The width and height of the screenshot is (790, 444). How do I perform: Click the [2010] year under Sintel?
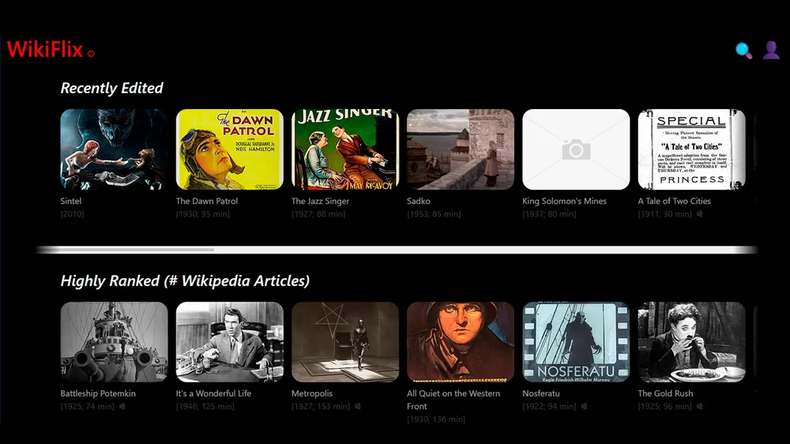72,214
